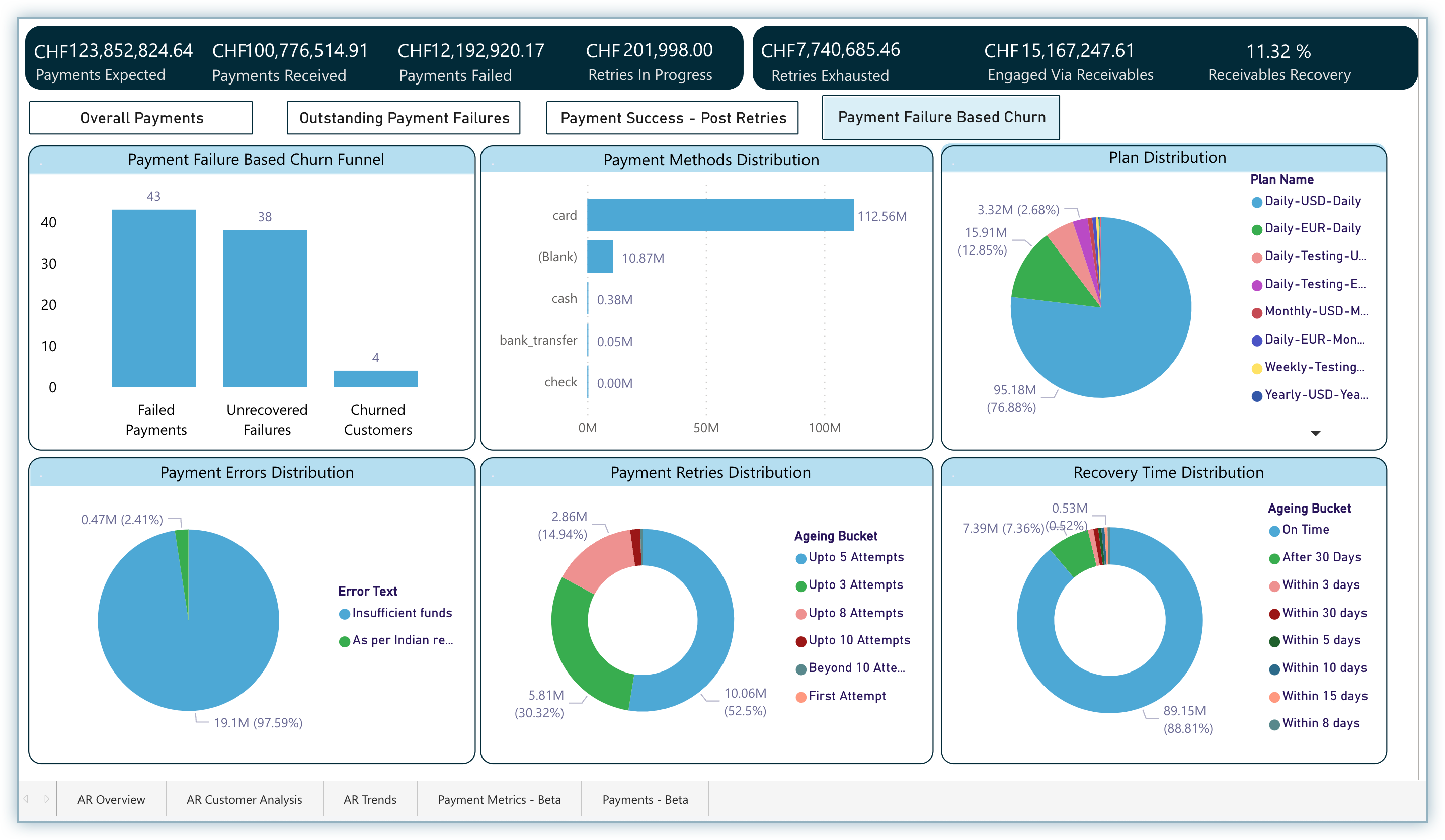The width and height of the screenshot is (1445, 840).
Task: Click the cash payment method label
Action: [x=564, y=298]
